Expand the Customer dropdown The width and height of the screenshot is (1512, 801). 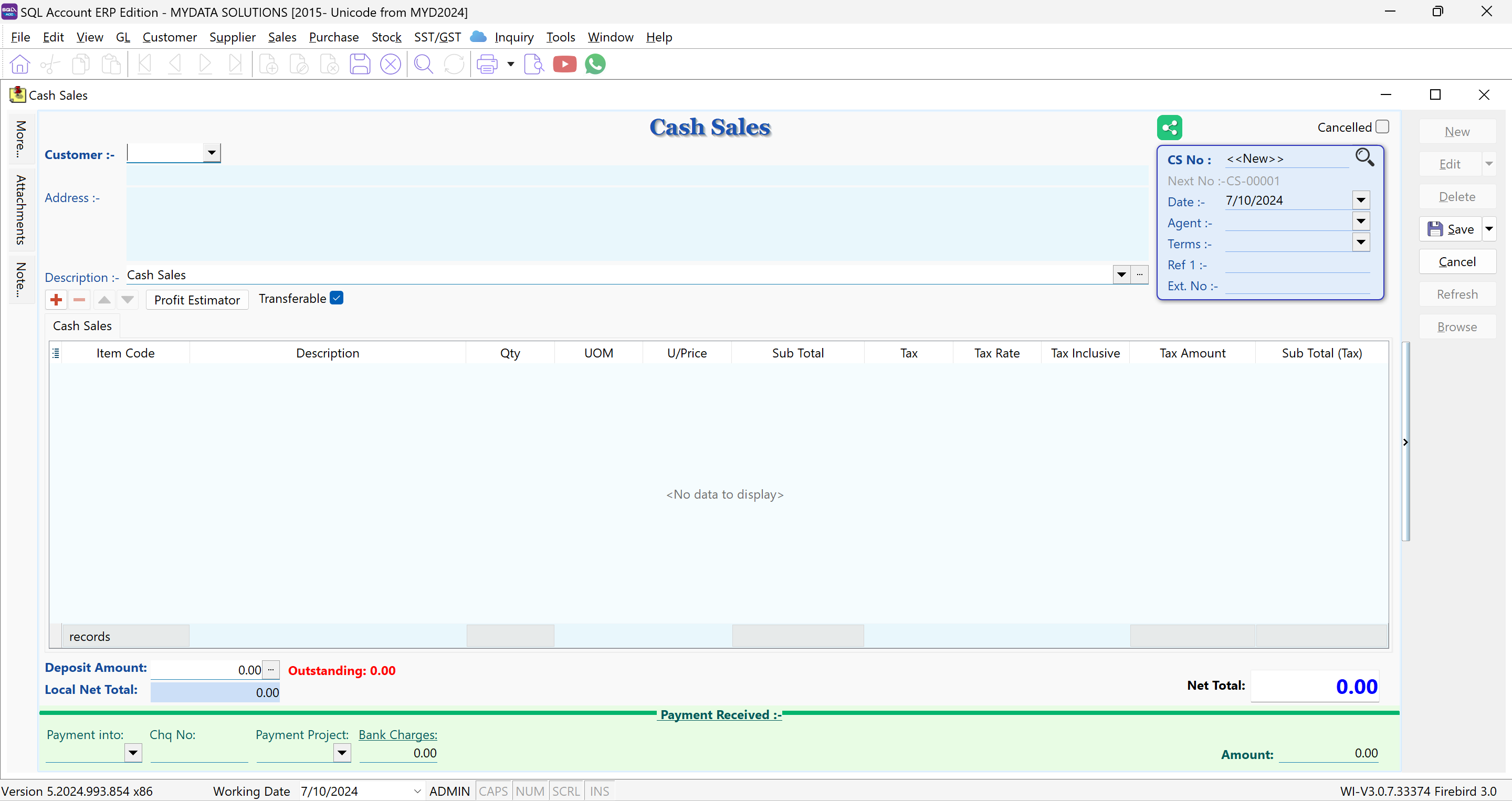pos(211,153)
